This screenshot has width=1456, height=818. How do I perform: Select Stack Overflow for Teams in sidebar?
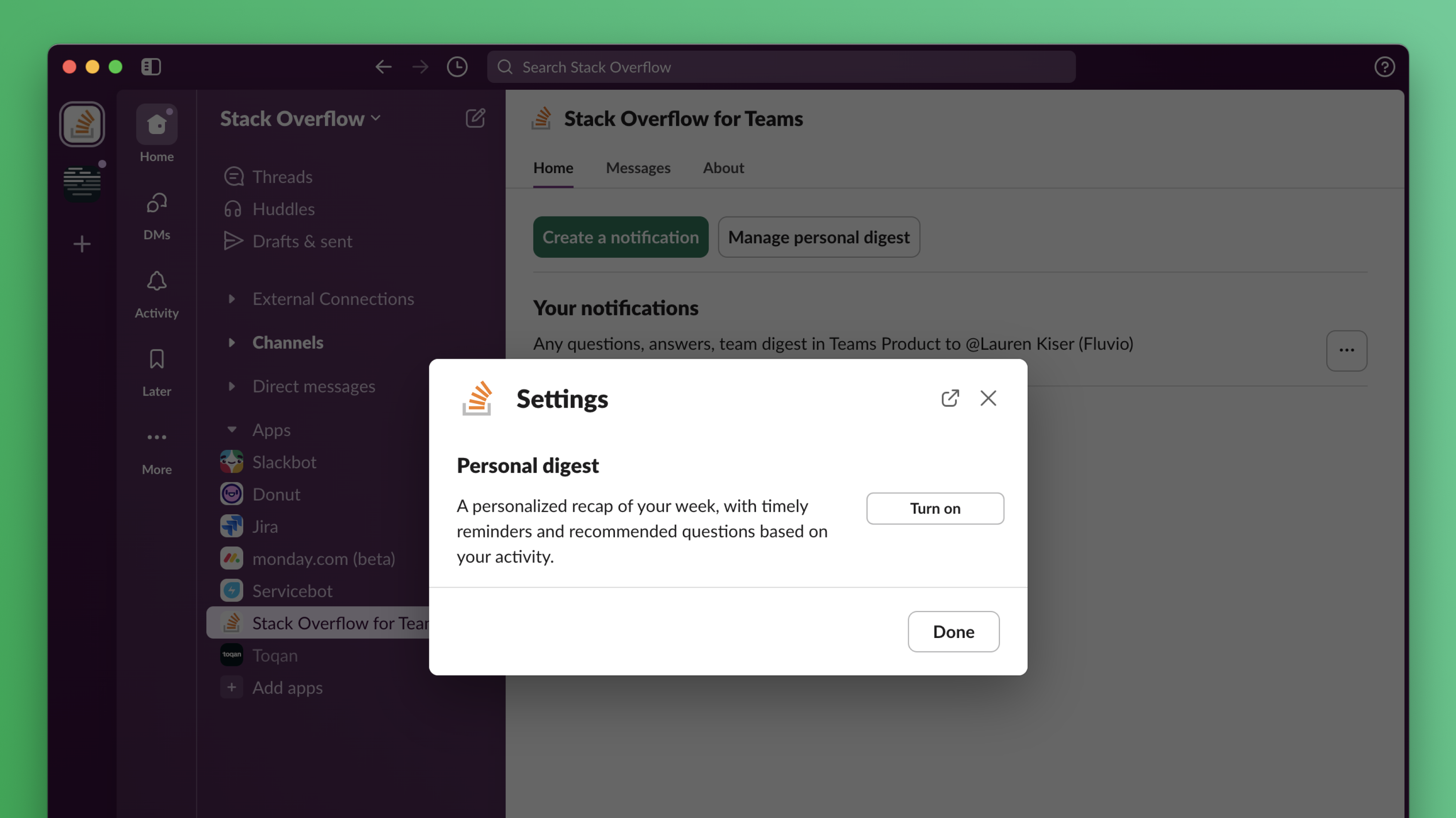318,623
